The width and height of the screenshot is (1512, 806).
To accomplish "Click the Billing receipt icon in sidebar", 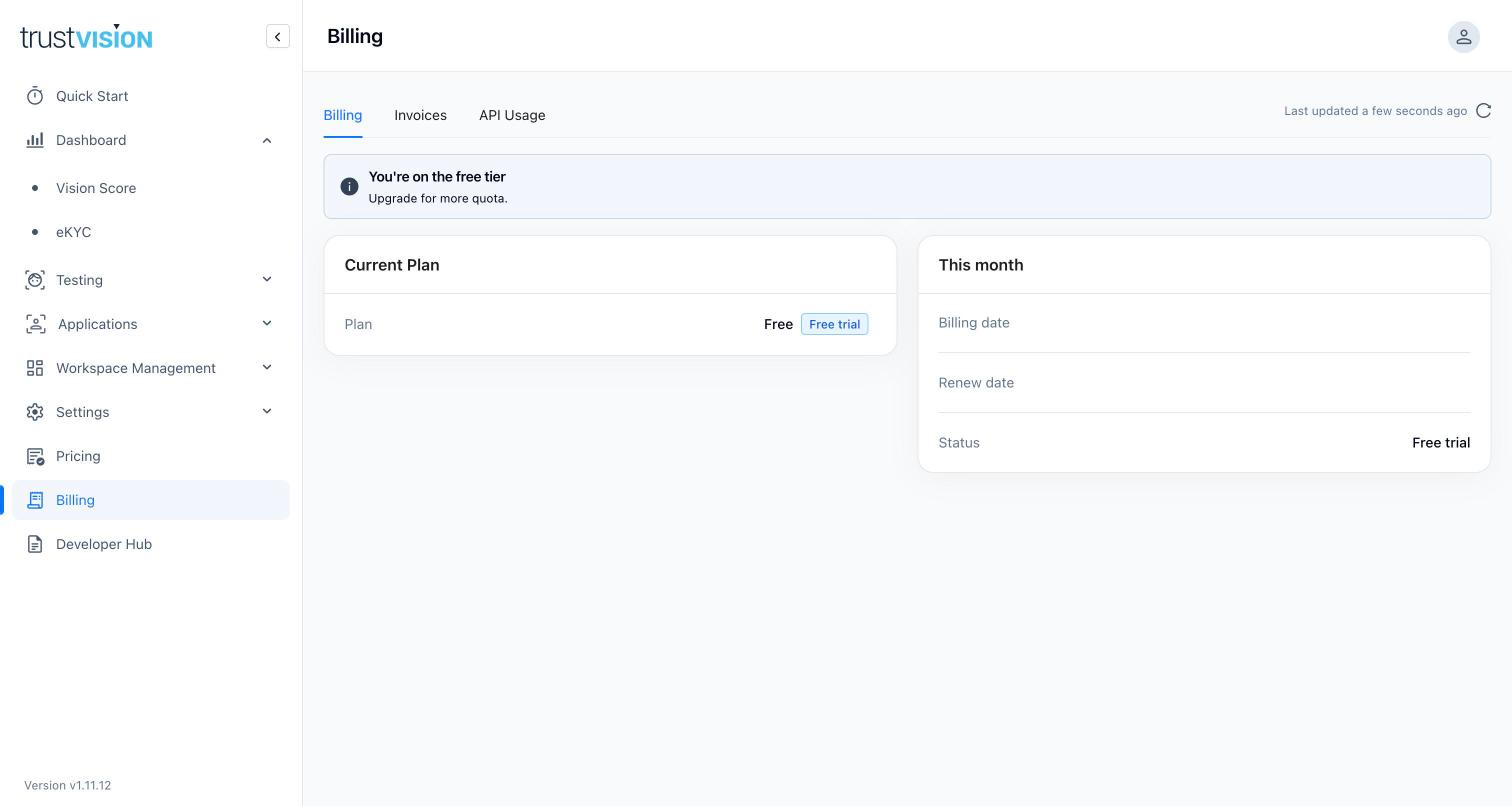I will click(x=35, y=500).
